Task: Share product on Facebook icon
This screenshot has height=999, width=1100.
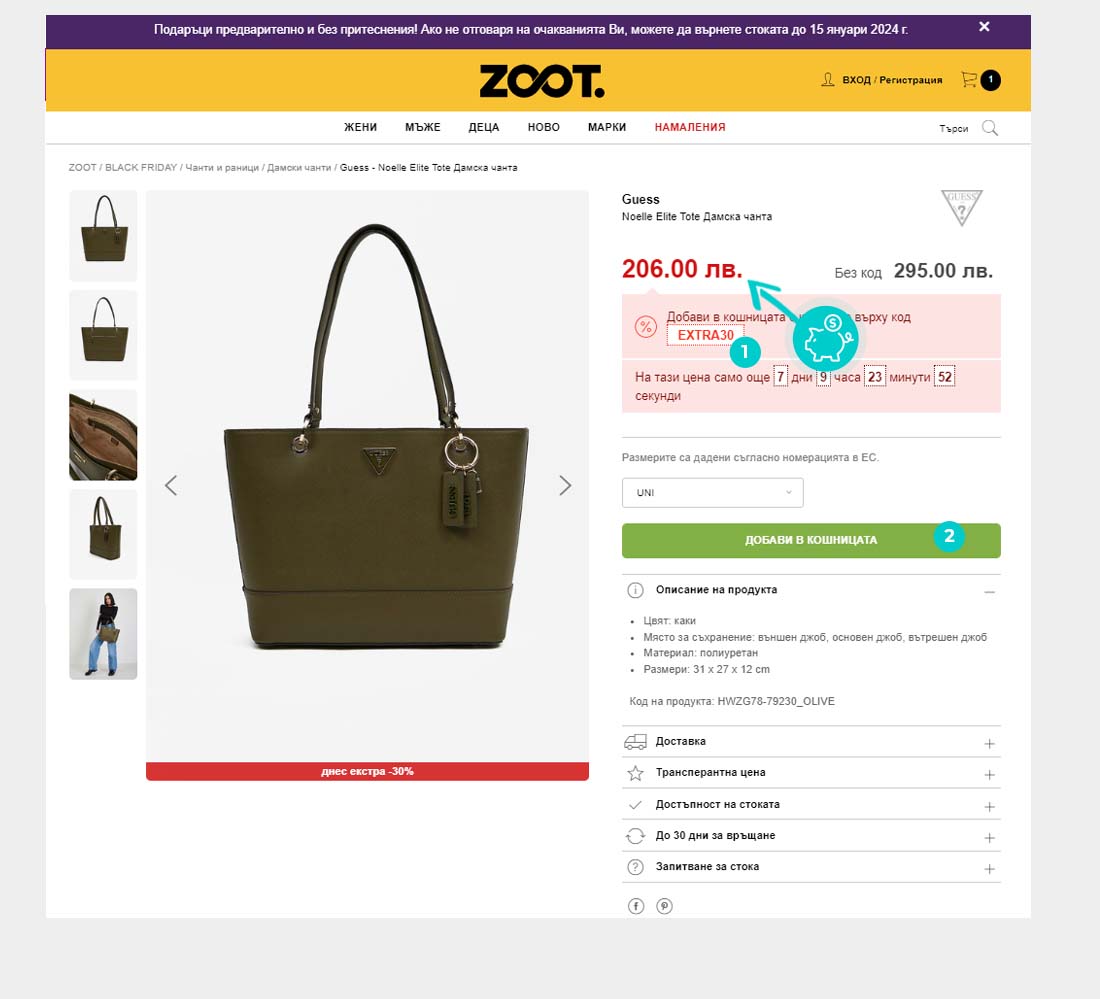Action: point(636,906)
